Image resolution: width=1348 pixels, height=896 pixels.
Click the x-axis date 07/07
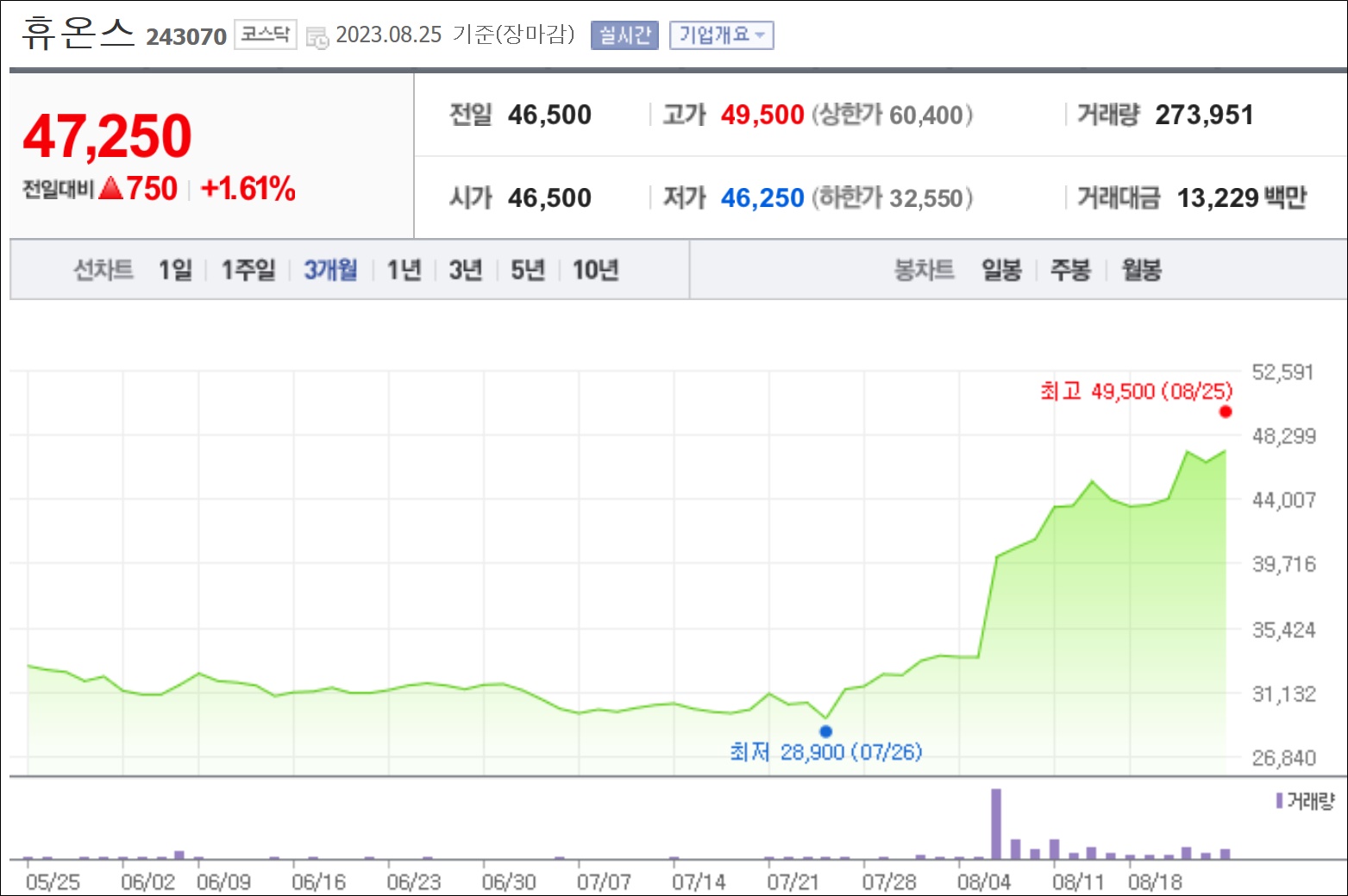[x=604, y=882]
